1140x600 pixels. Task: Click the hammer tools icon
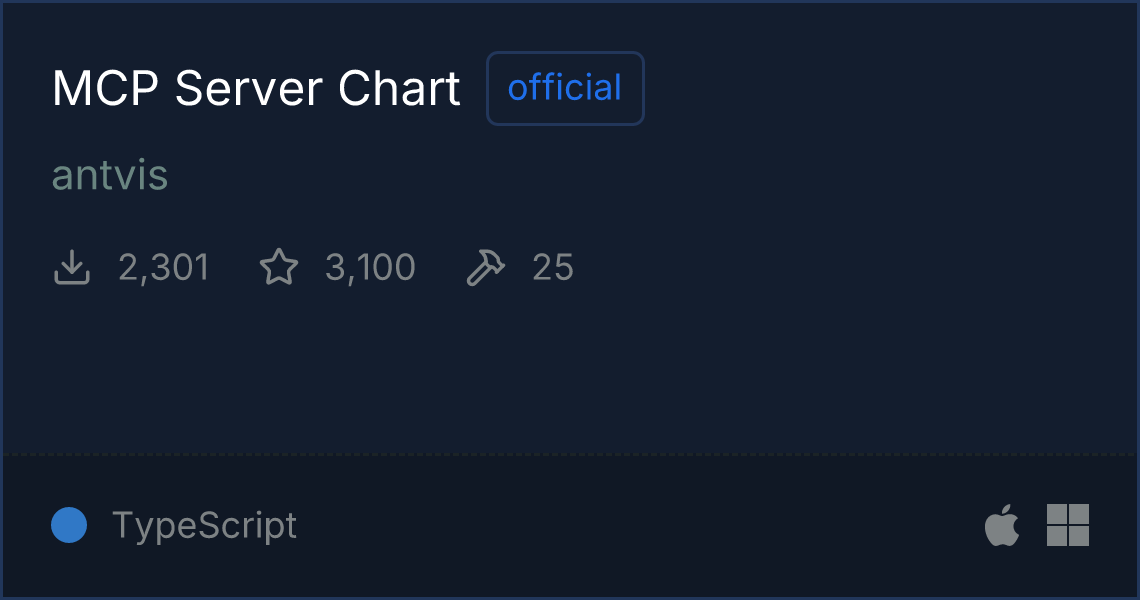(x=486, y=268)
